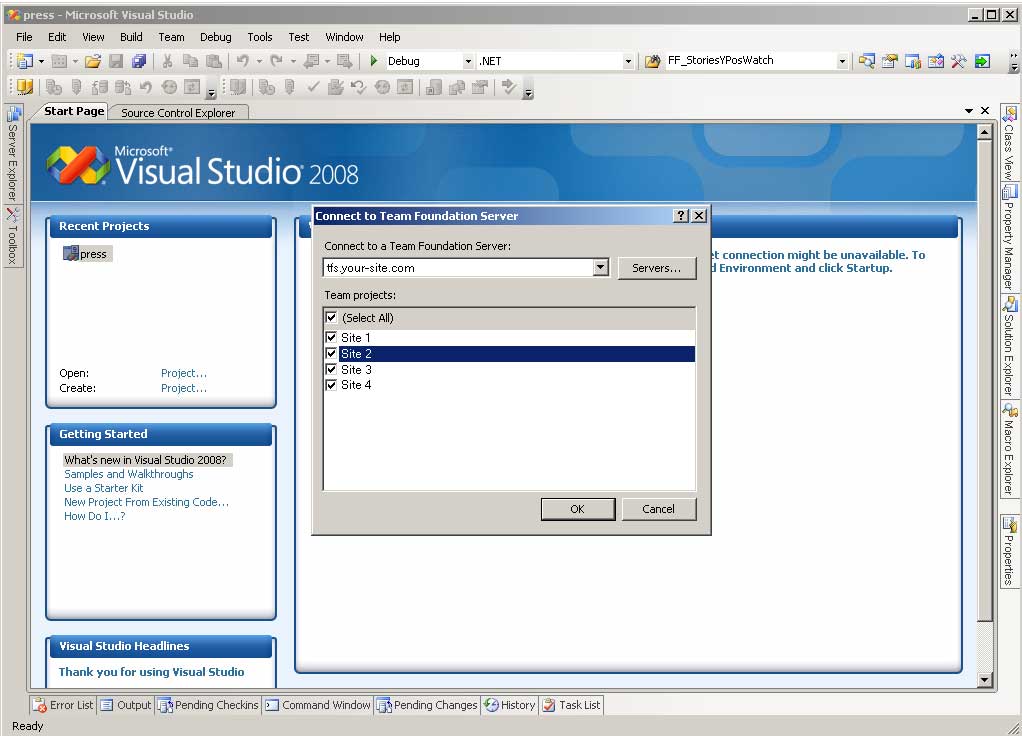
Task: Open the Samples and Walkthroughs link
Action: tap(128, 474)
